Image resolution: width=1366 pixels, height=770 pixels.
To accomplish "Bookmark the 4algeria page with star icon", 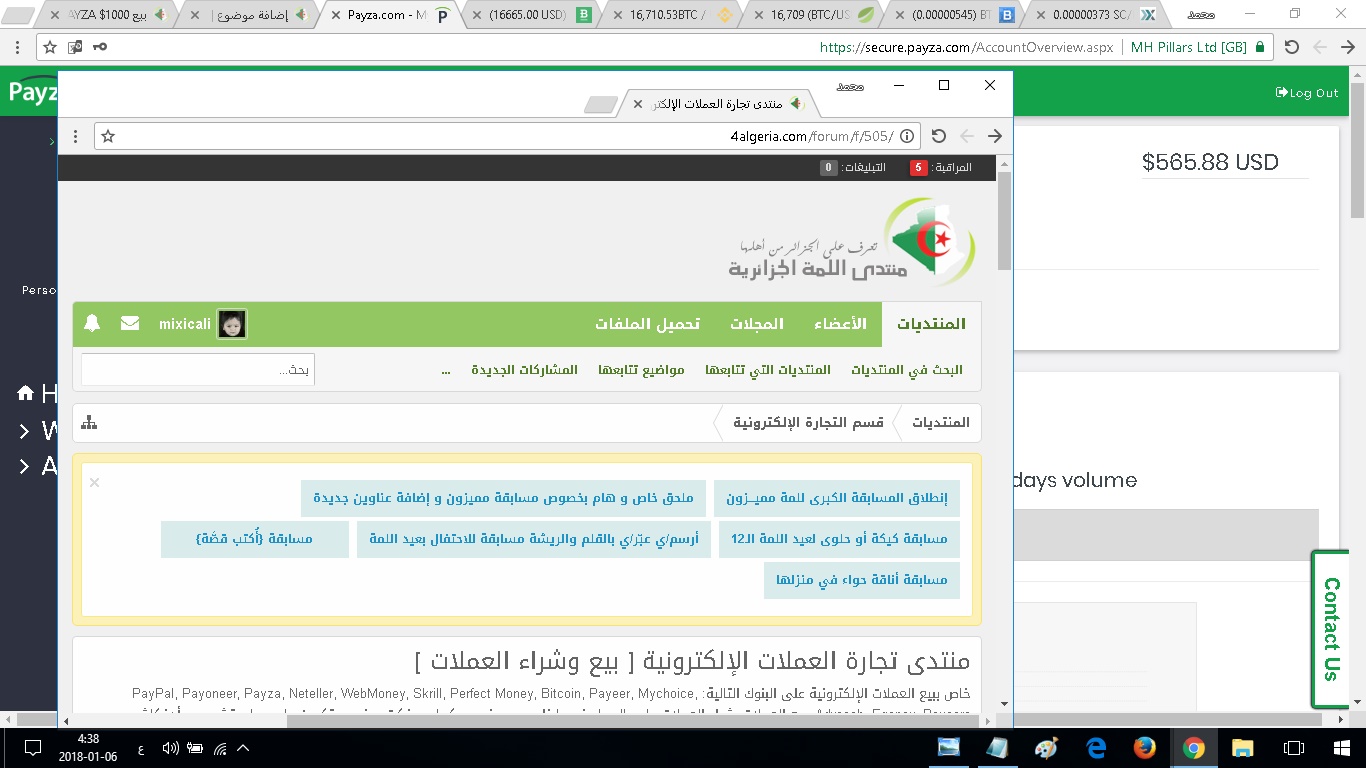I will click(x=108, y=136).
